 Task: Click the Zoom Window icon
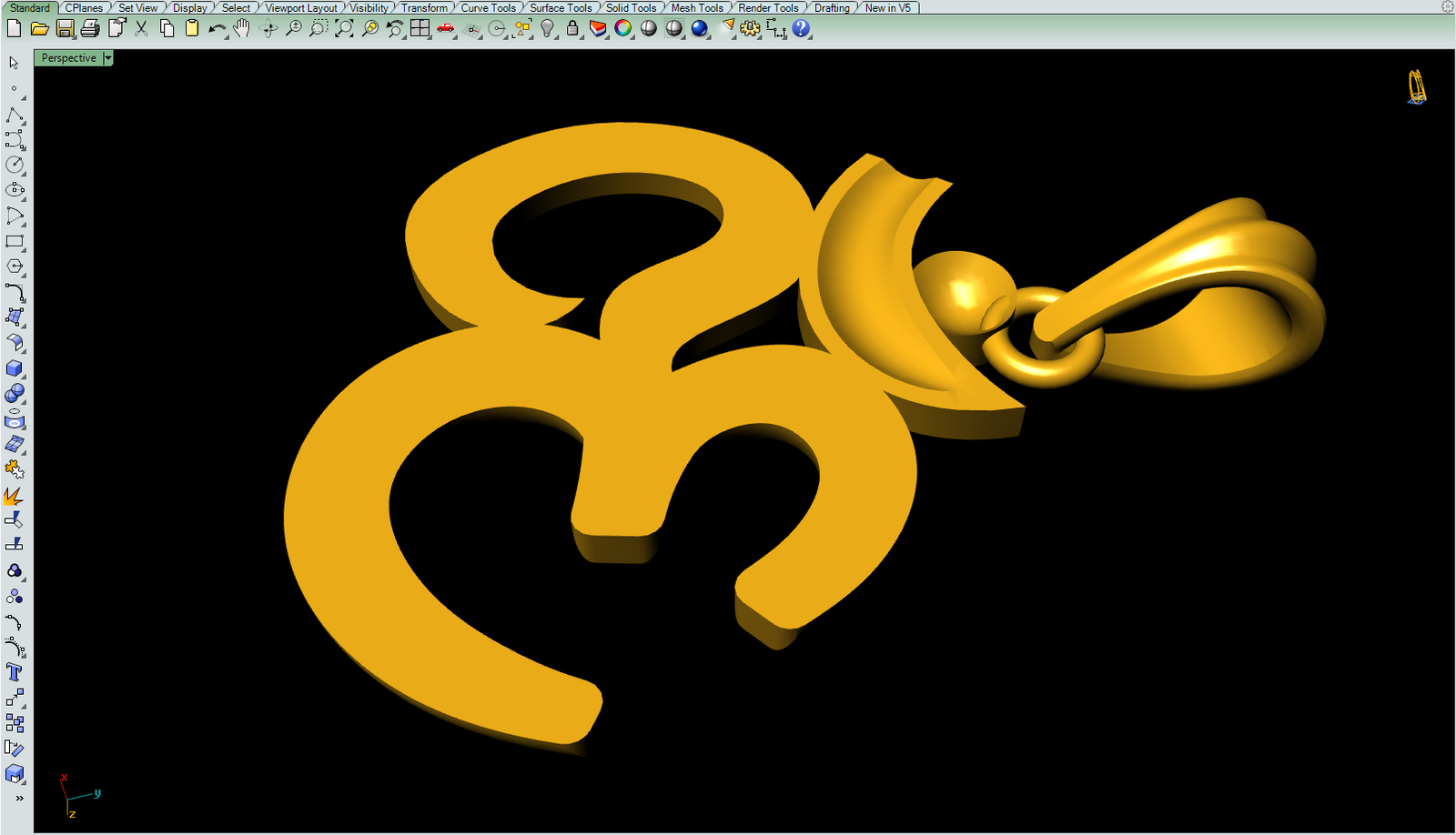click(x=318, y=28)
